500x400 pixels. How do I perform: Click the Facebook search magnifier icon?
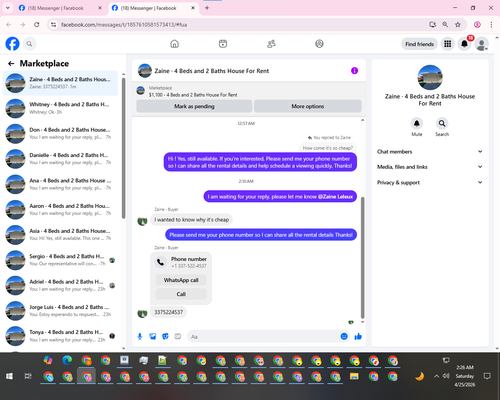[x=29, y=44]
